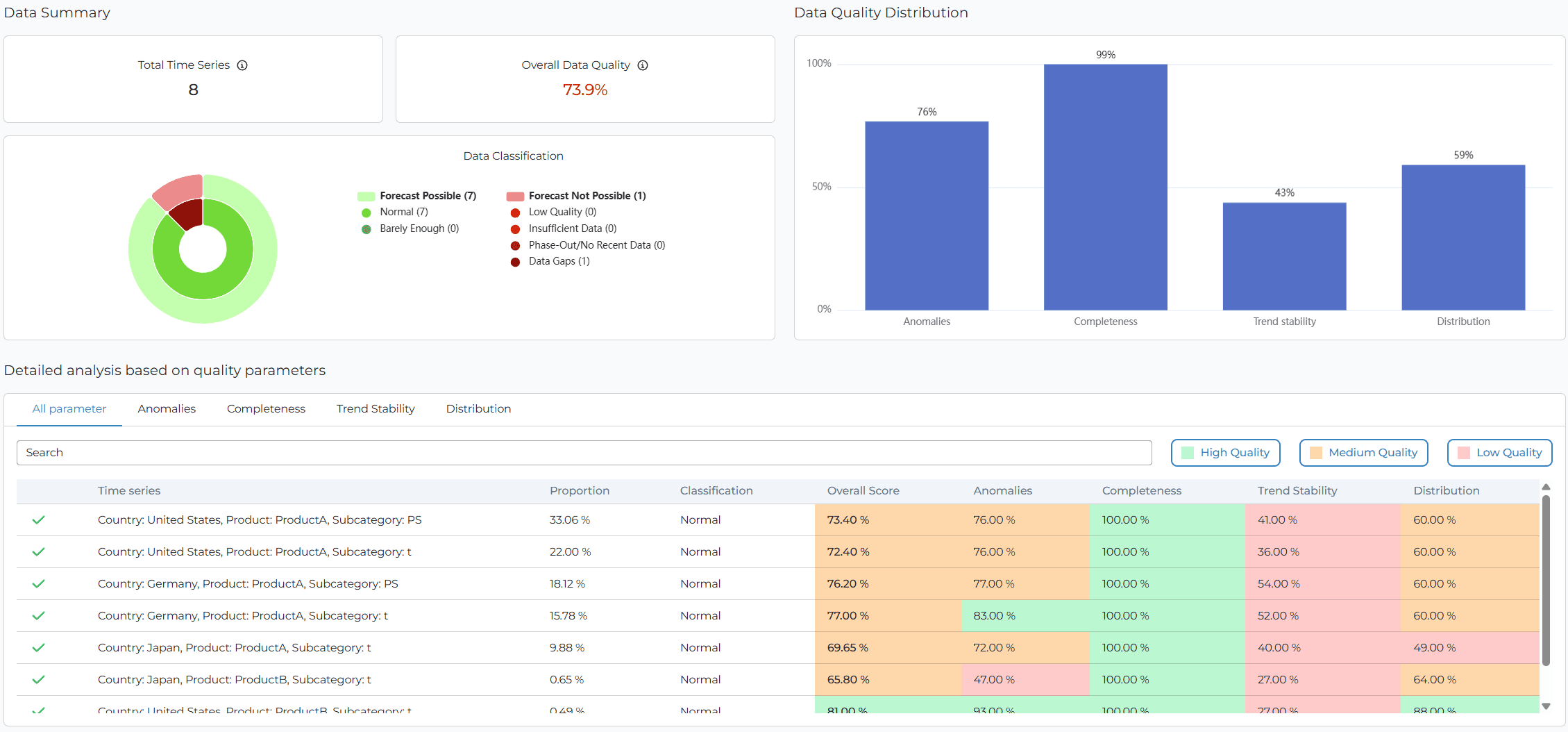Click checkmark icon for United States ProductA PS row
The height and width of the screenshot is (732, 1568).
click(x=39, y=519)
